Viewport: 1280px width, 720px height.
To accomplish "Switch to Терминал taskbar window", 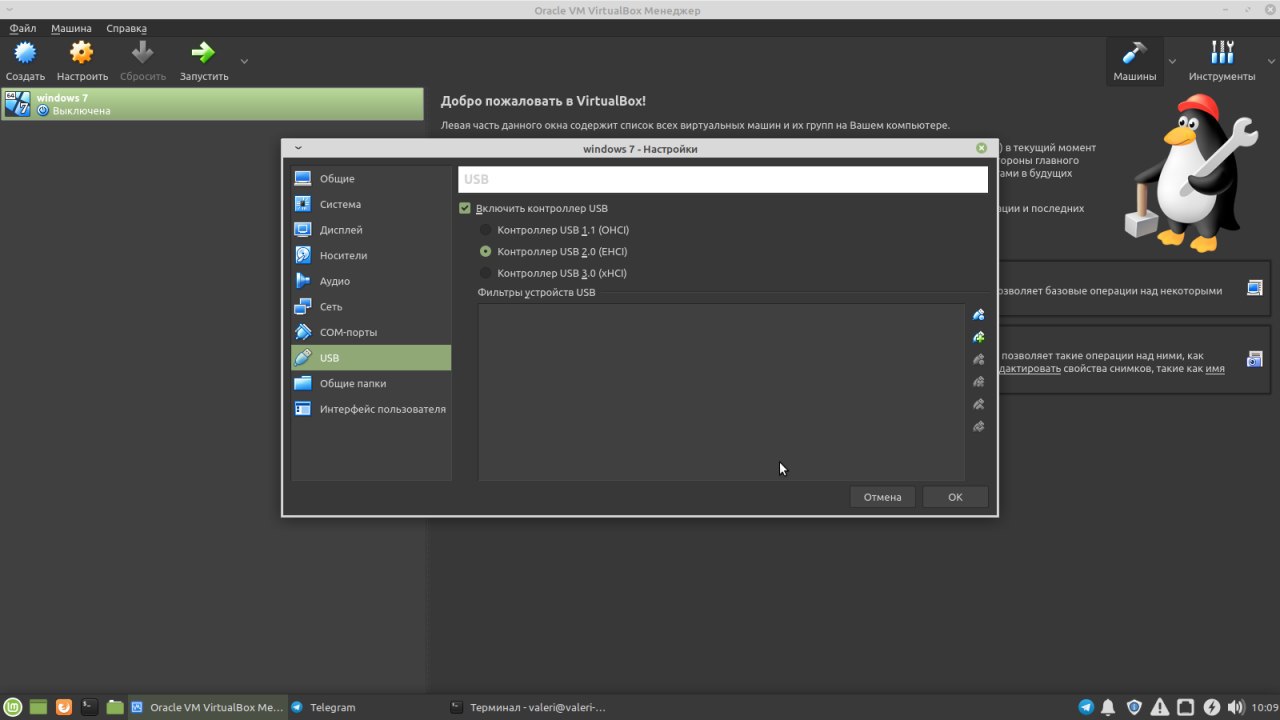I will (528, 707).
